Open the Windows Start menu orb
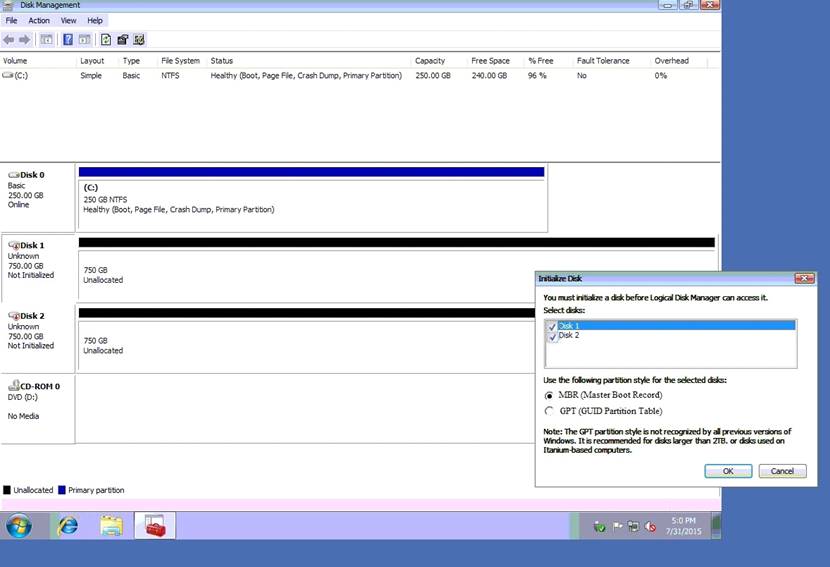The image size is (830, 567). tap(19, 525)
